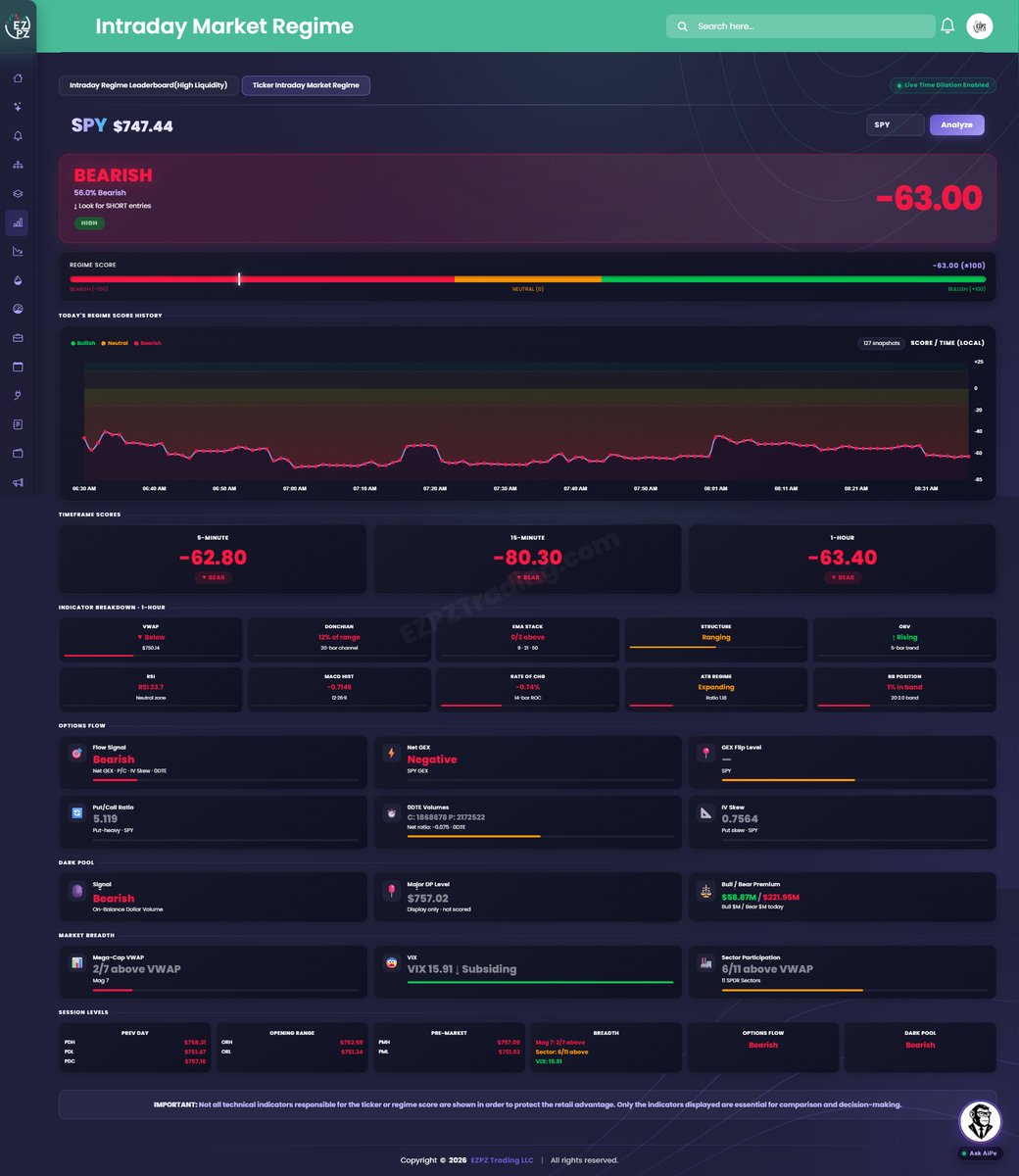Click the hierarchy tree icon in sidebar
Image resolution: width=1019 pixels, height=1176 pixels.
coord(18,165)
